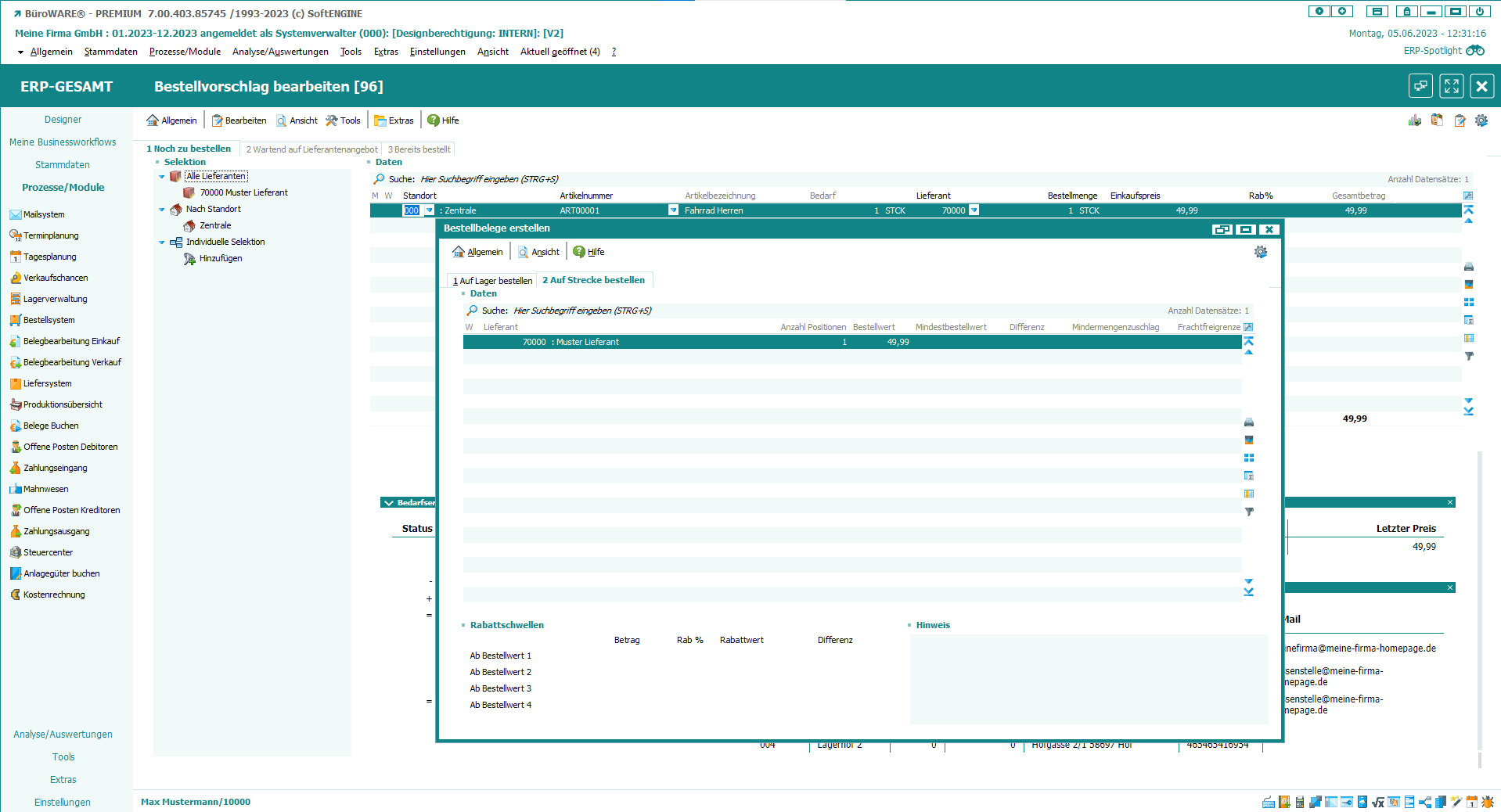Open the calculator icon in bottom status bar

pos(1300,802)
